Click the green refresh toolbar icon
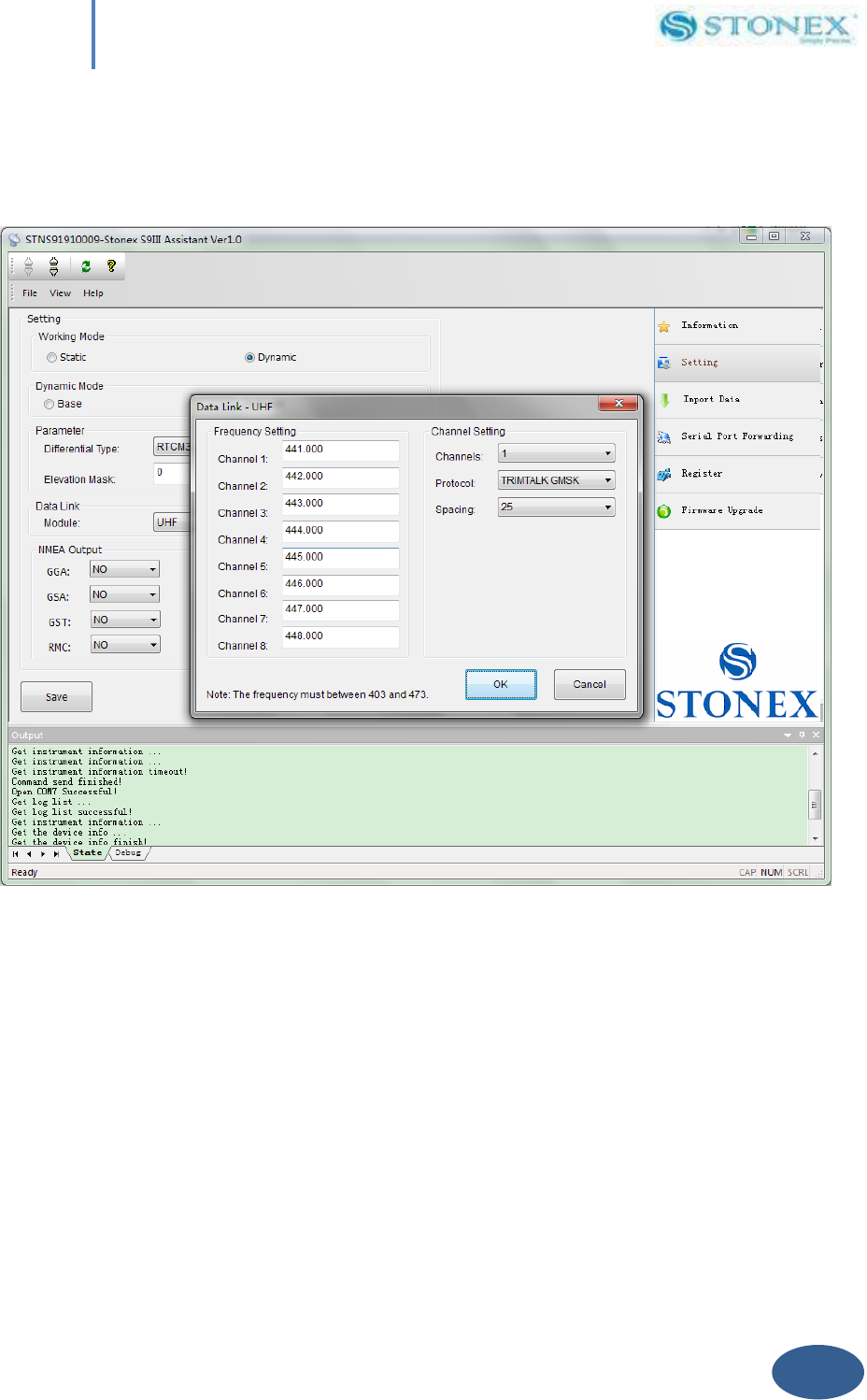 [86, 266]
